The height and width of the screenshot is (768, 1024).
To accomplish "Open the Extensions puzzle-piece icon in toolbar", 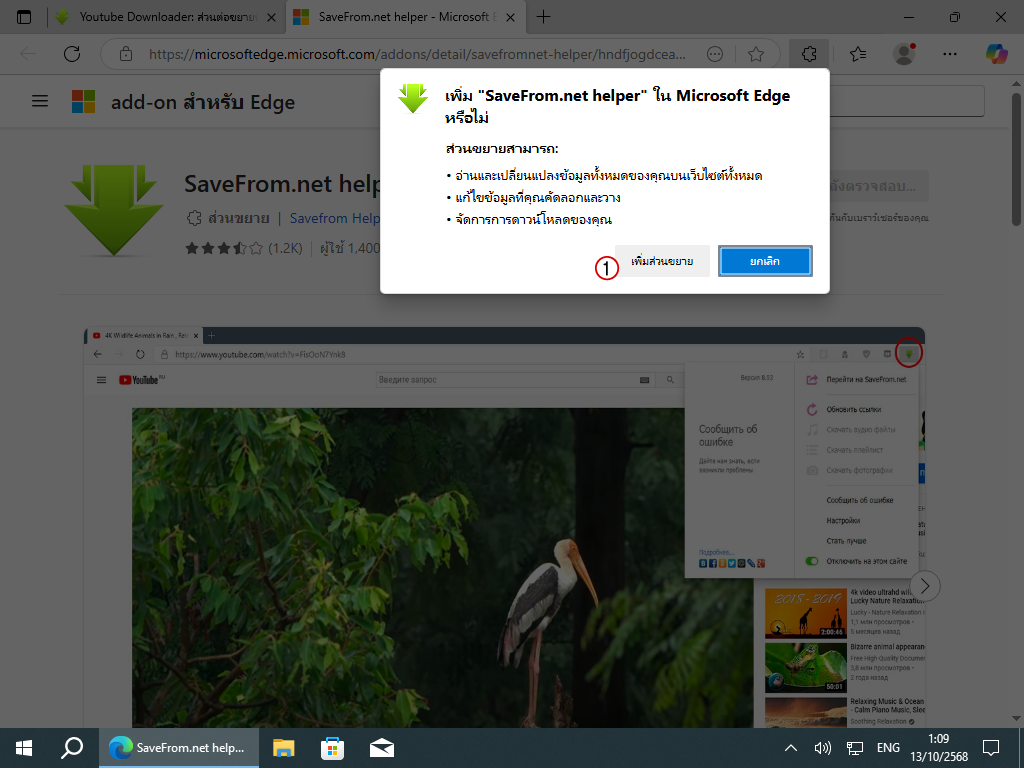I will [x=809, y=54].
